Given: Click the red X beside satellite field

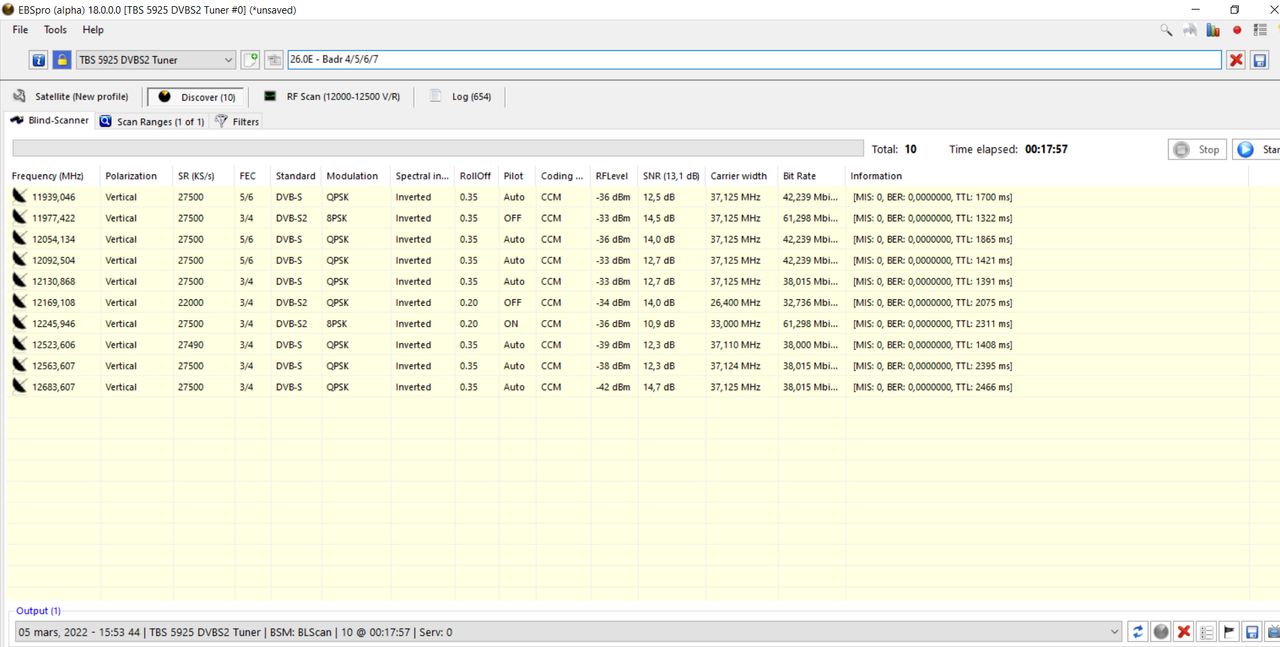Looking at the screenshot, I should (1236, 60).
